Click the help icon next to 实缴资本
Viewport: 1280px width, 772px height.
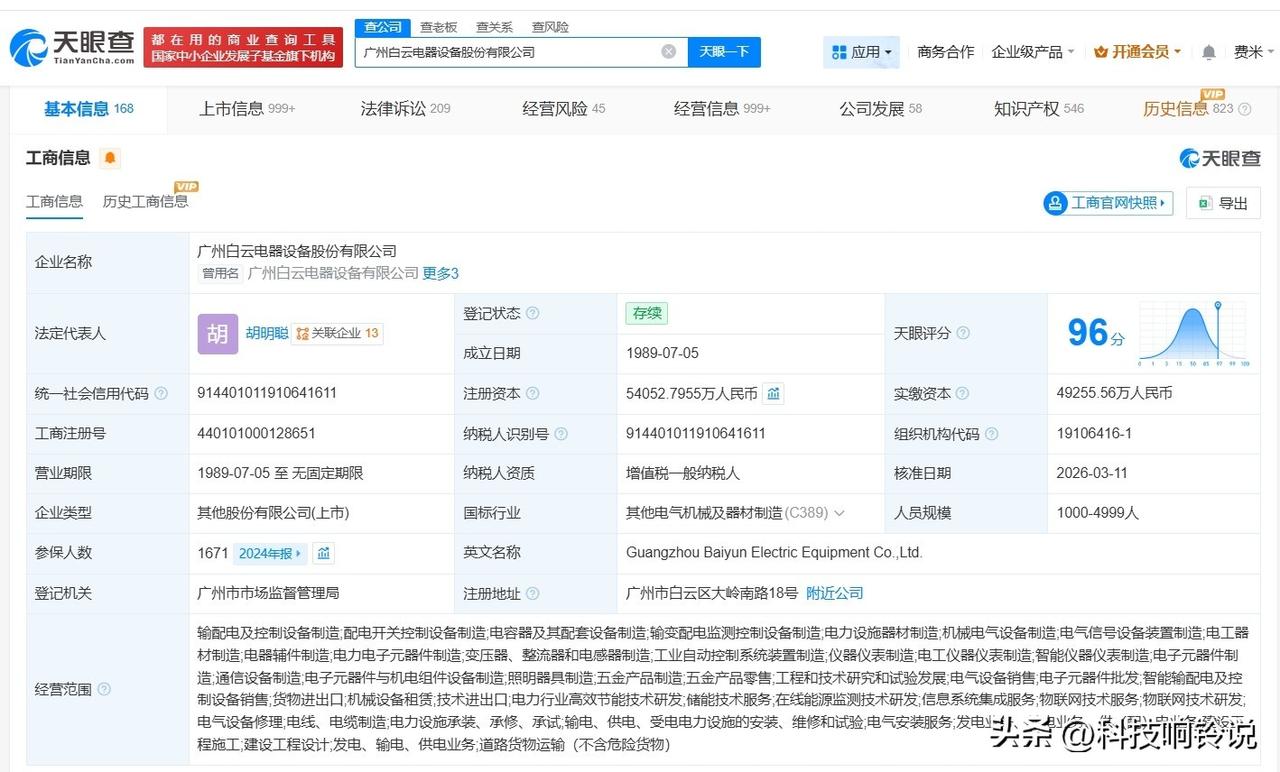[x=963, y=394]
